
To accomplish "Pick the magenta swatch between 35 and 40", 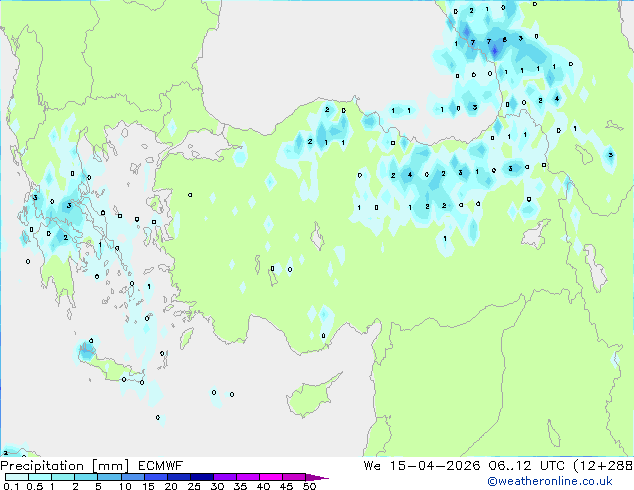I will [x=248, y=477].
